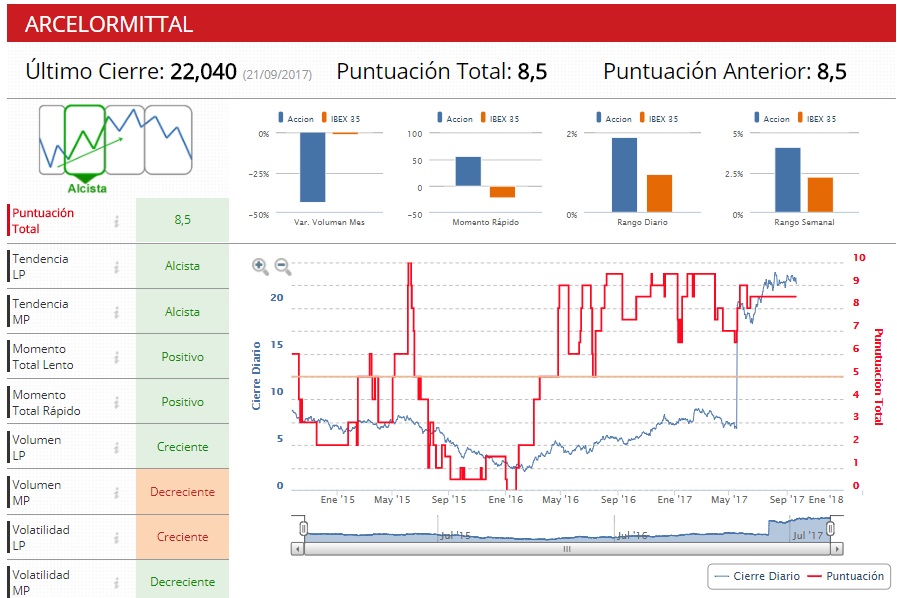Click the zoom in magnifier icon

click(x=260, y=267)
